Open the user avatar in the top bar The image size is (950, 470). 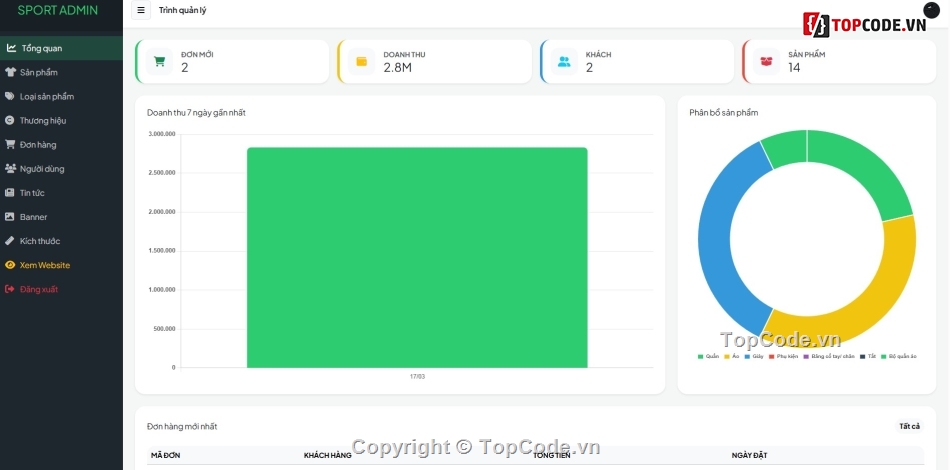pos(931,10)
